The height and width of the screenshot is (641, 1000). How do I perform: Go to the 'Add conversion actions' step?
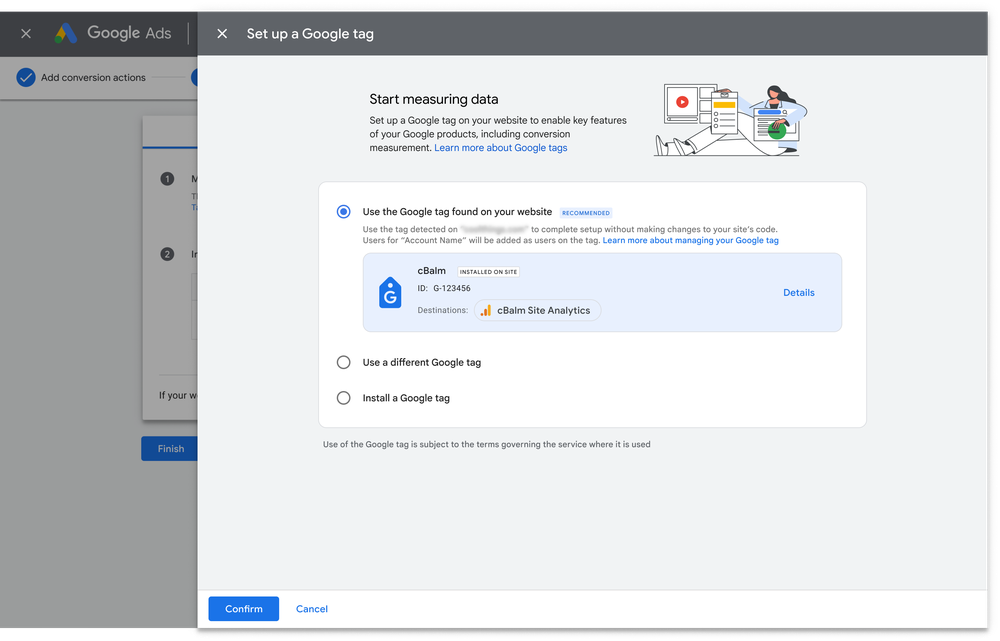(93, 78)
